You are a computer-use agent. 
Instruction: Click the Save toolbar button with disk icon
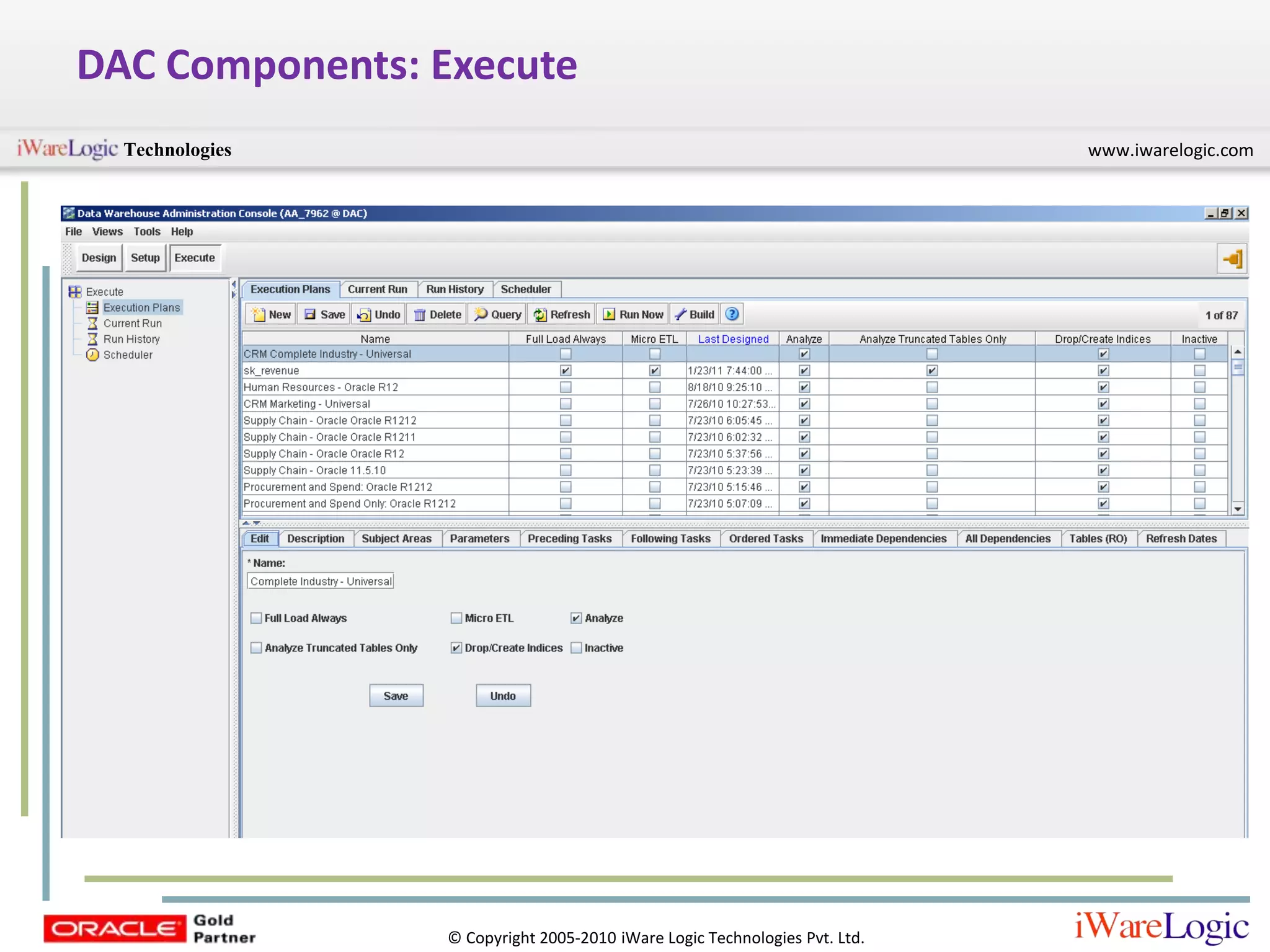tap(324, 314)
